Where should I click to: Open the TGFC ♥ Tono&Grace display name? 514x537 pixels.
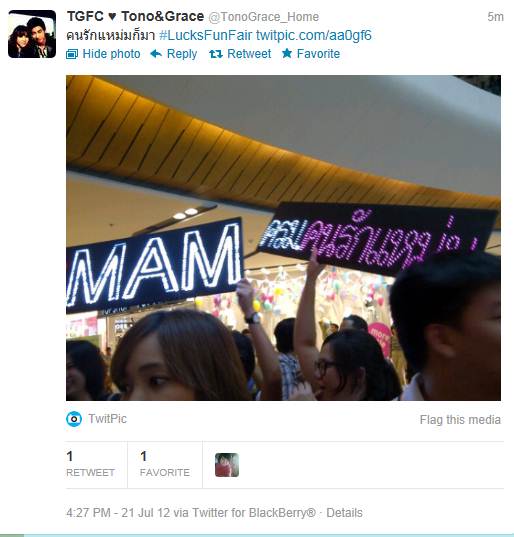coord(135,16)
